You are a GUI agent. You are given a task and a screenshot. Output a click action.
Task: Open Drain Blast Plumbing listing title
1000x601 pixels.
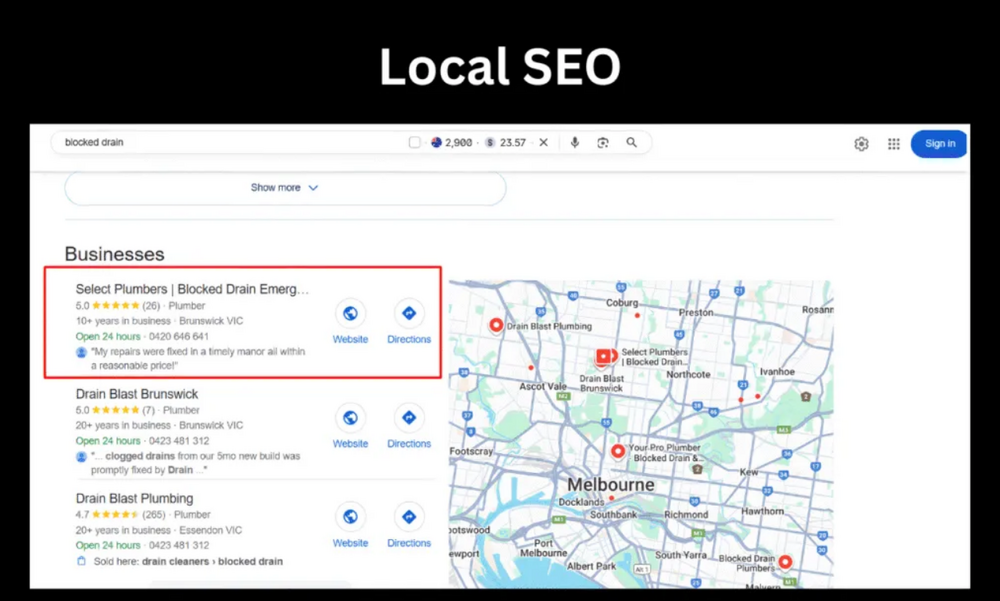click(x=134, y=498)
